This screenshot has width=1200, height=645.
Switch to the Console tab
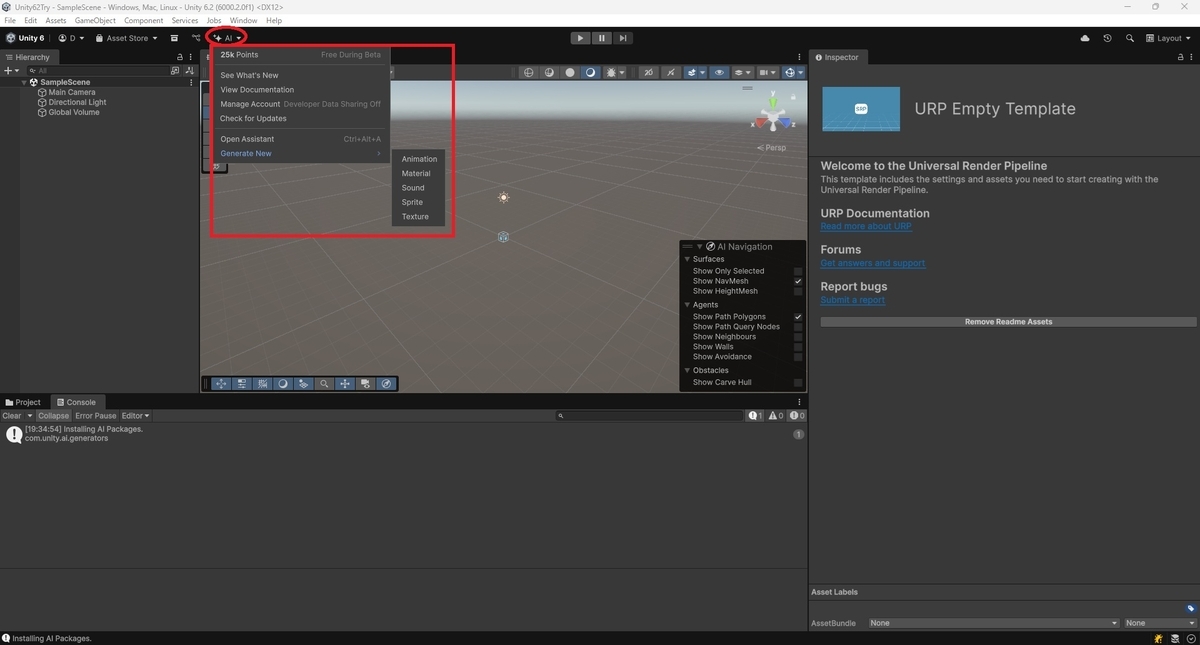point(77,402)
